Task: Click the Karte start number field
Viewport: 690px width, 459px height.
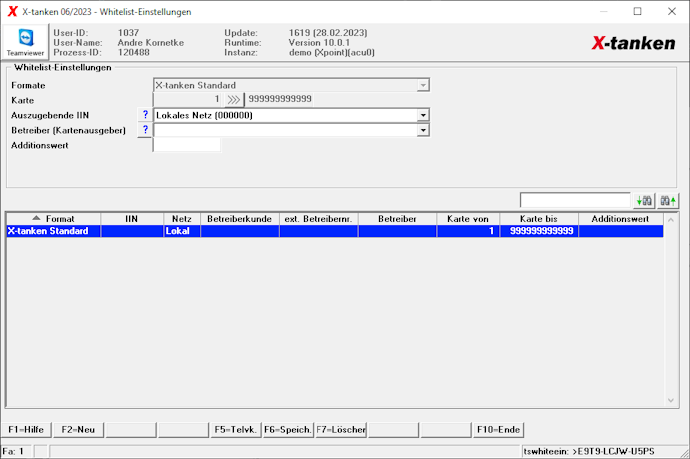Action: [x=188, y=99]
